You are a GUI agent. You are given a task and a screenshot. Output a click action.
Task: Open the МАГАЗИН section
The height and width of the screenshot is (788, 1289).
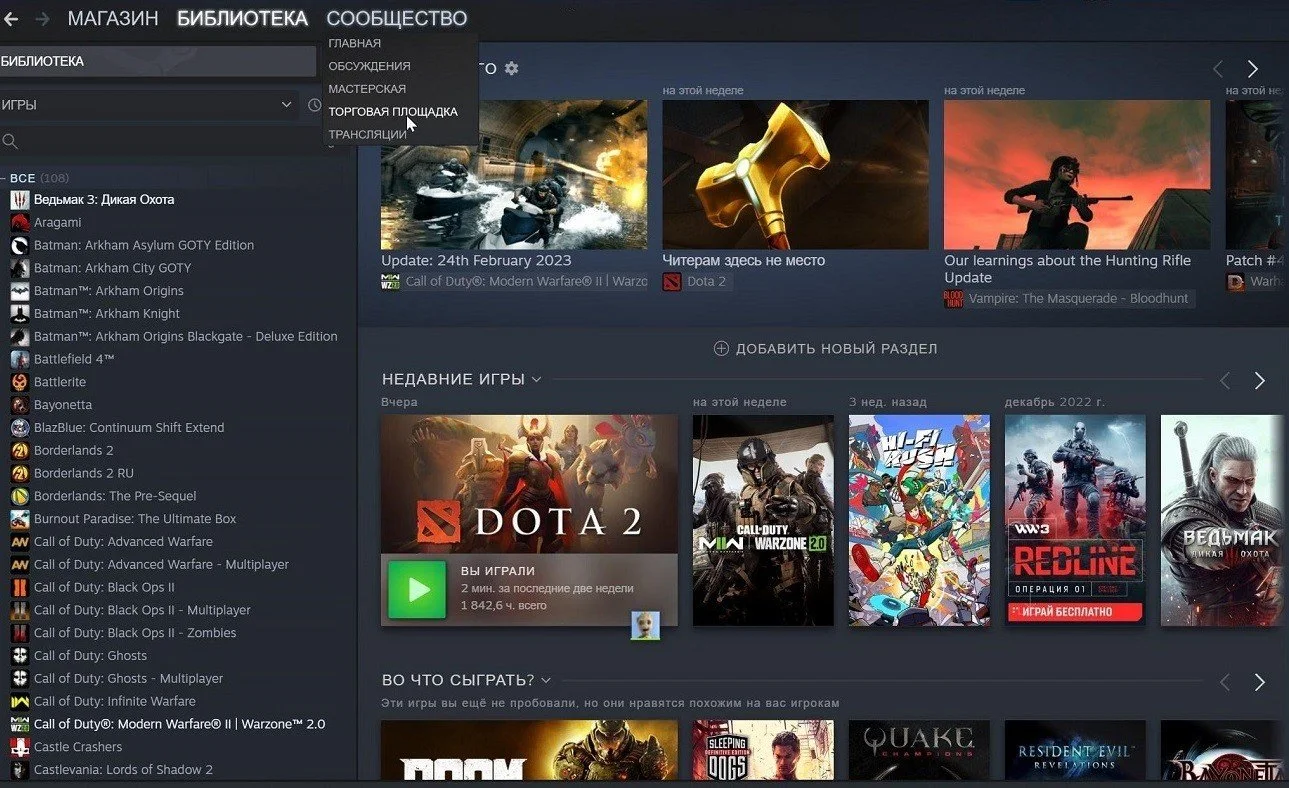point(113,18)
